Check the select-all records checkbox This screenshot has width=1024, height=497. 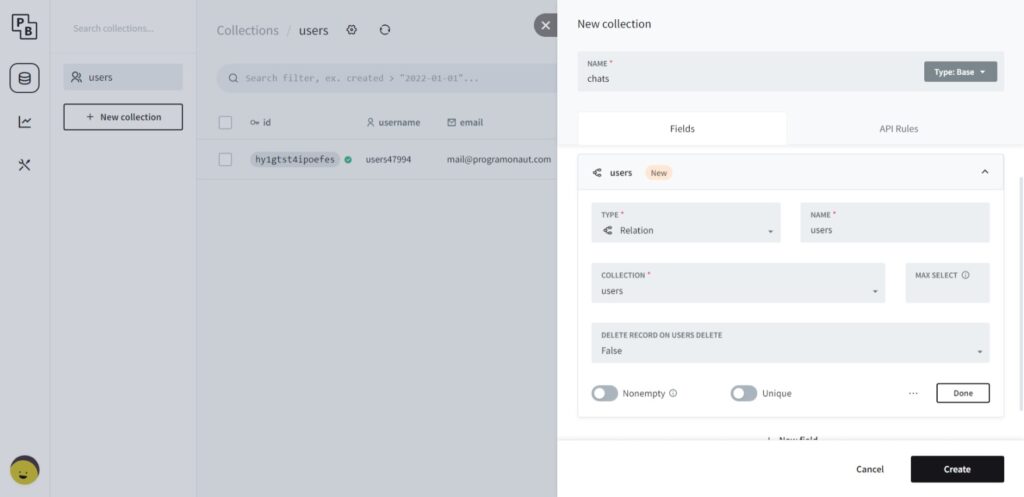pos(225,122)
